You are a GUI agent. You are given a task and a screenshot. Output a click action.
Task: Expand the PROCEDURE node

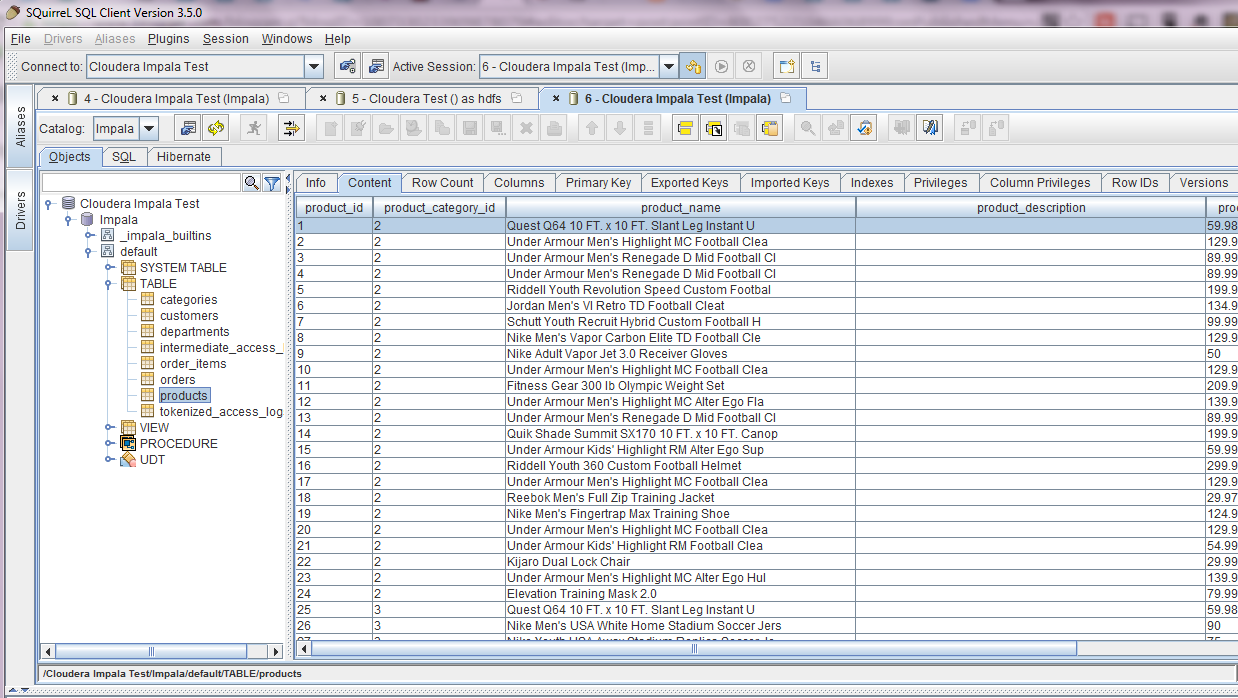pos(109,444)
